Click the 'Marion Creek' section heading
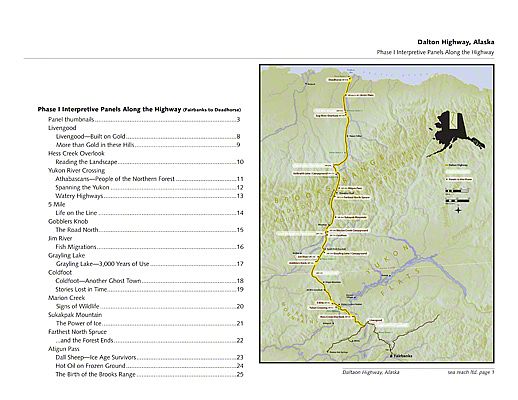518x400 pixels. (x=67, y=298)
